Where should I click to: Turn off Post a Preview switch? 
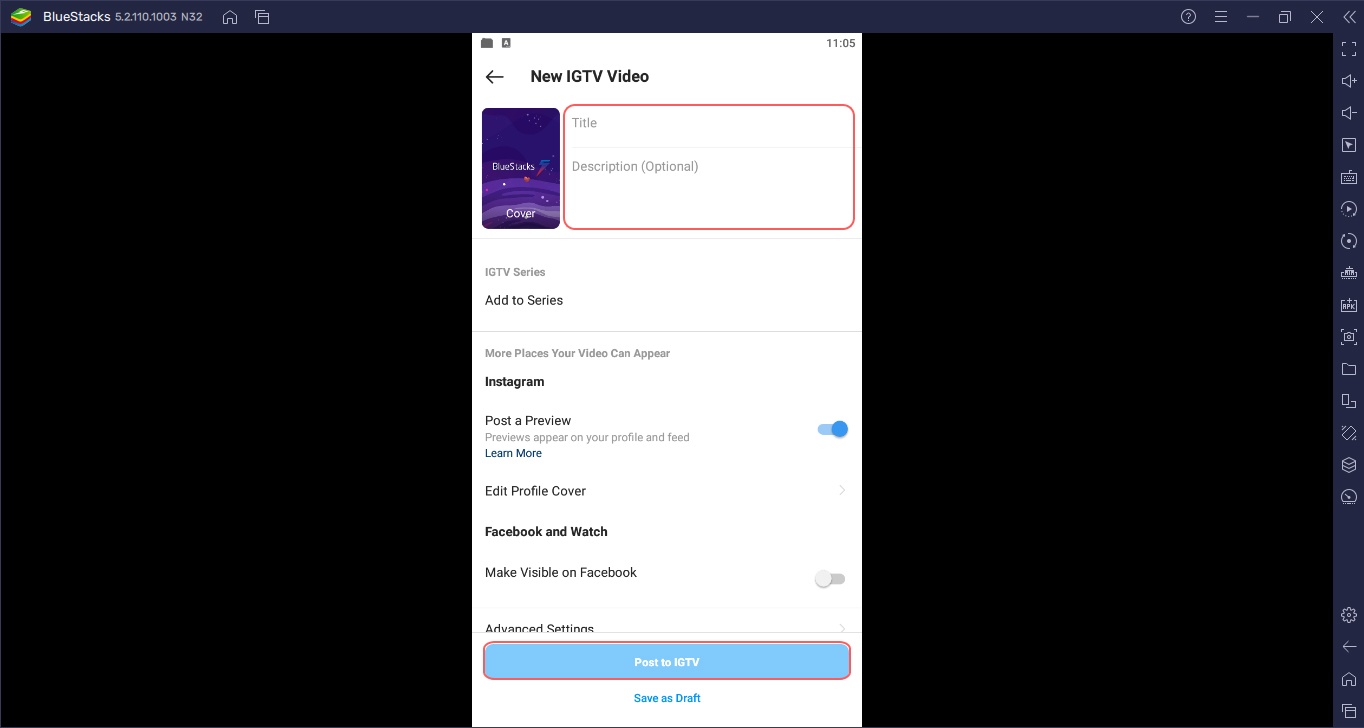click(832, 429)
